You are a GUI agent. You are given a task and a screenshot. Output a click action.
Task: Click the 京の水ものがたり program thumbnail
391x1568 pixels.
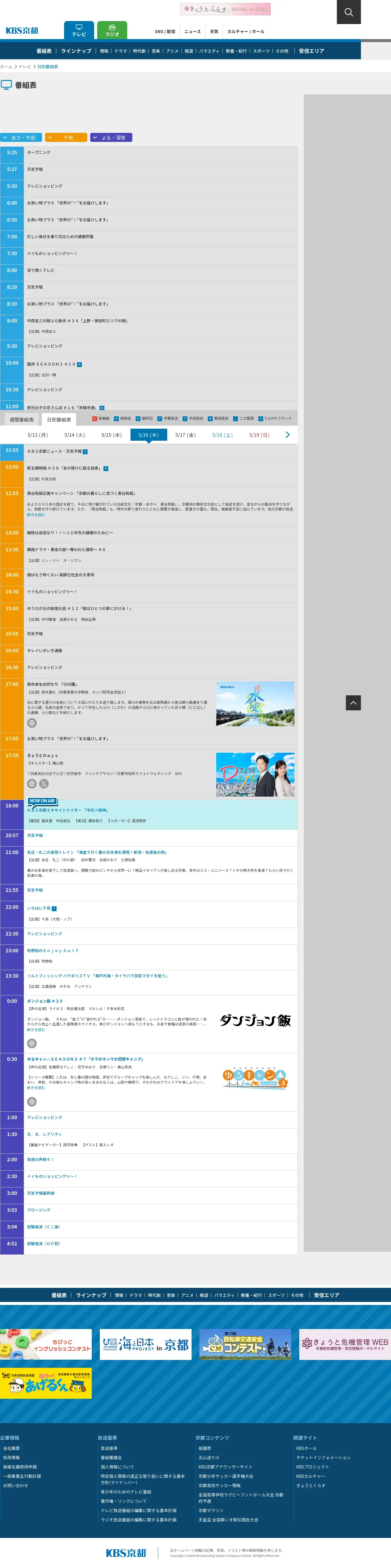pyautogui.click(x=255, y=704)
